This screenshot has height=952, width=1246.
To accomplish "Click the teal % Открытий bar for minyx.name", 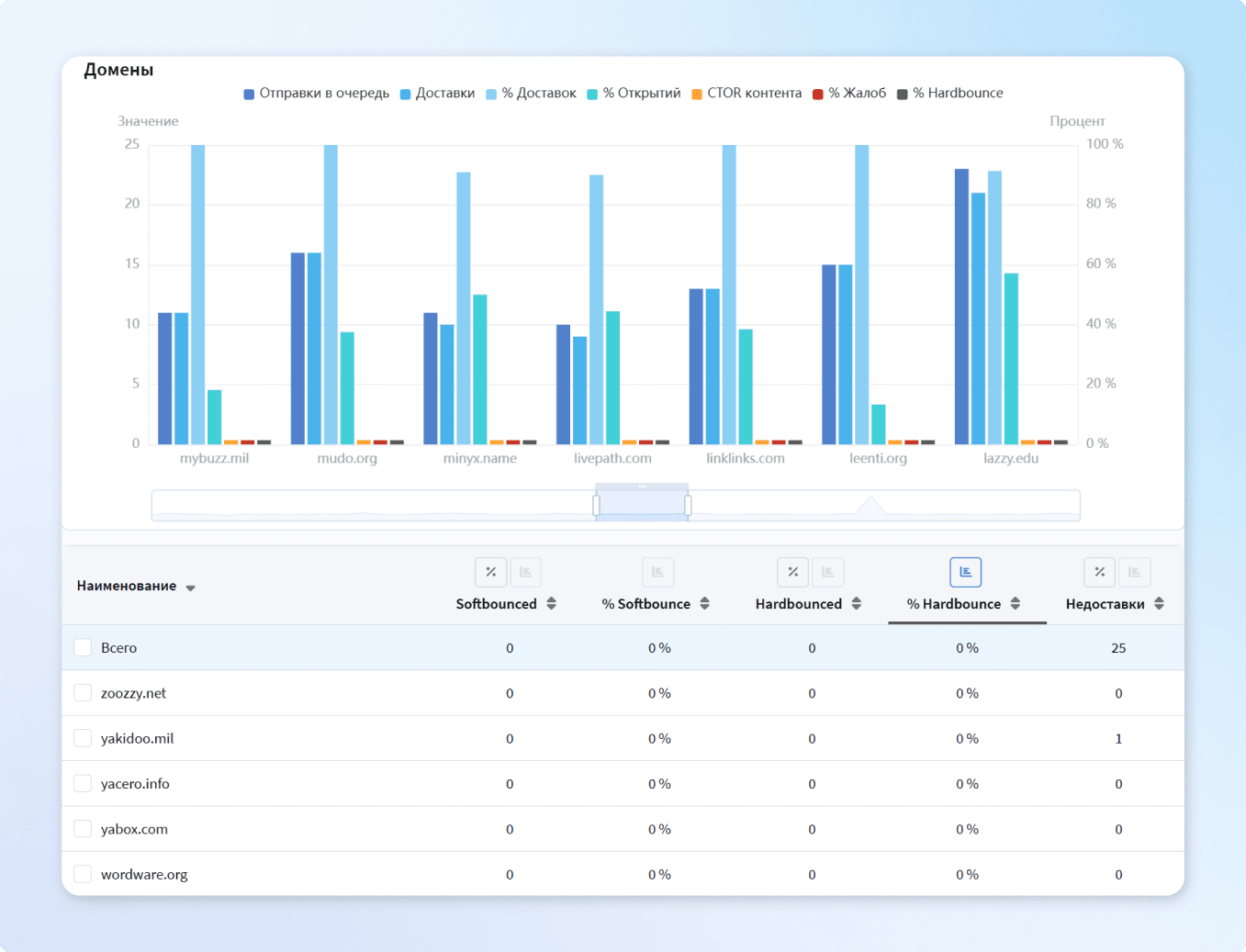I will click(x=480, y=369).
